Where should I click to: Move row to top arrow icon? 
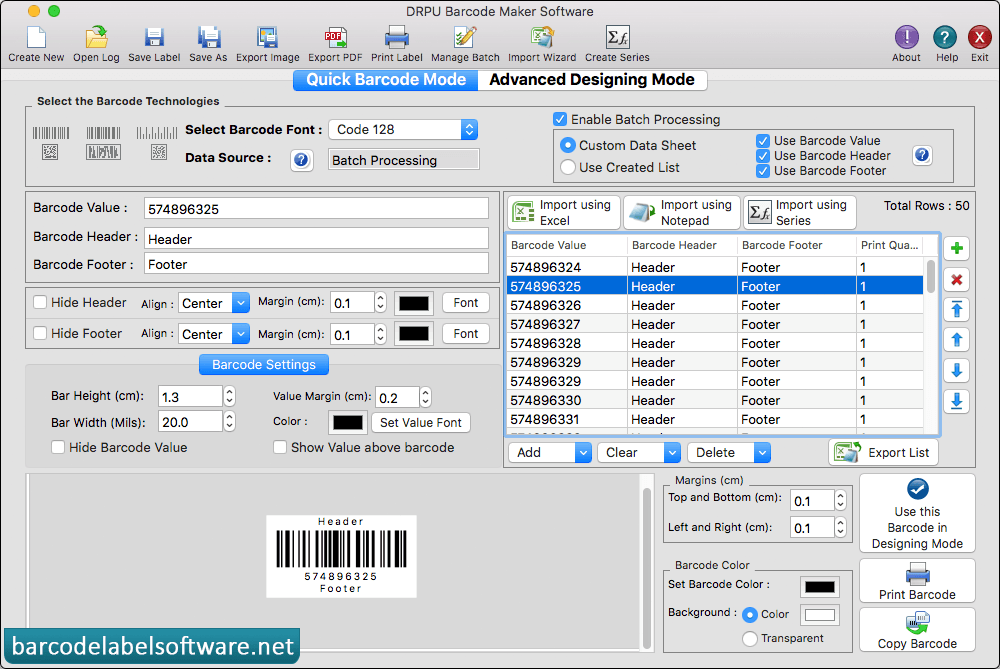pyautogui.click(x=957, y=310)
